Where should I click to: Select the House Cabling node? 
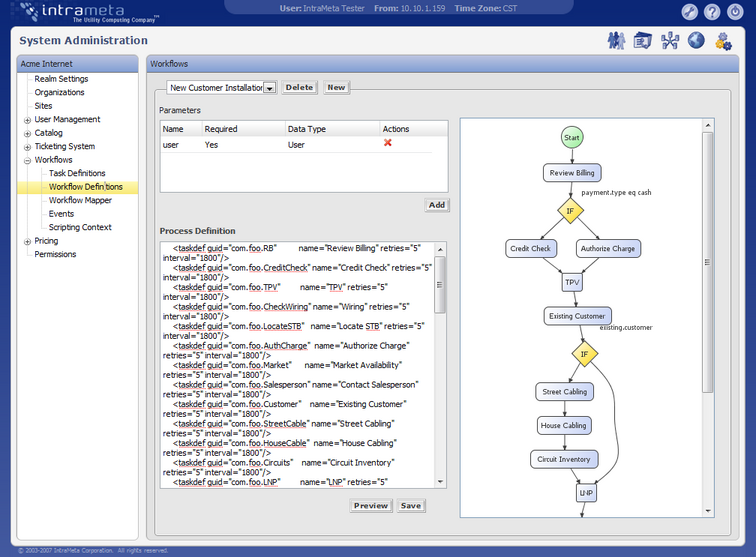[563, 425]
